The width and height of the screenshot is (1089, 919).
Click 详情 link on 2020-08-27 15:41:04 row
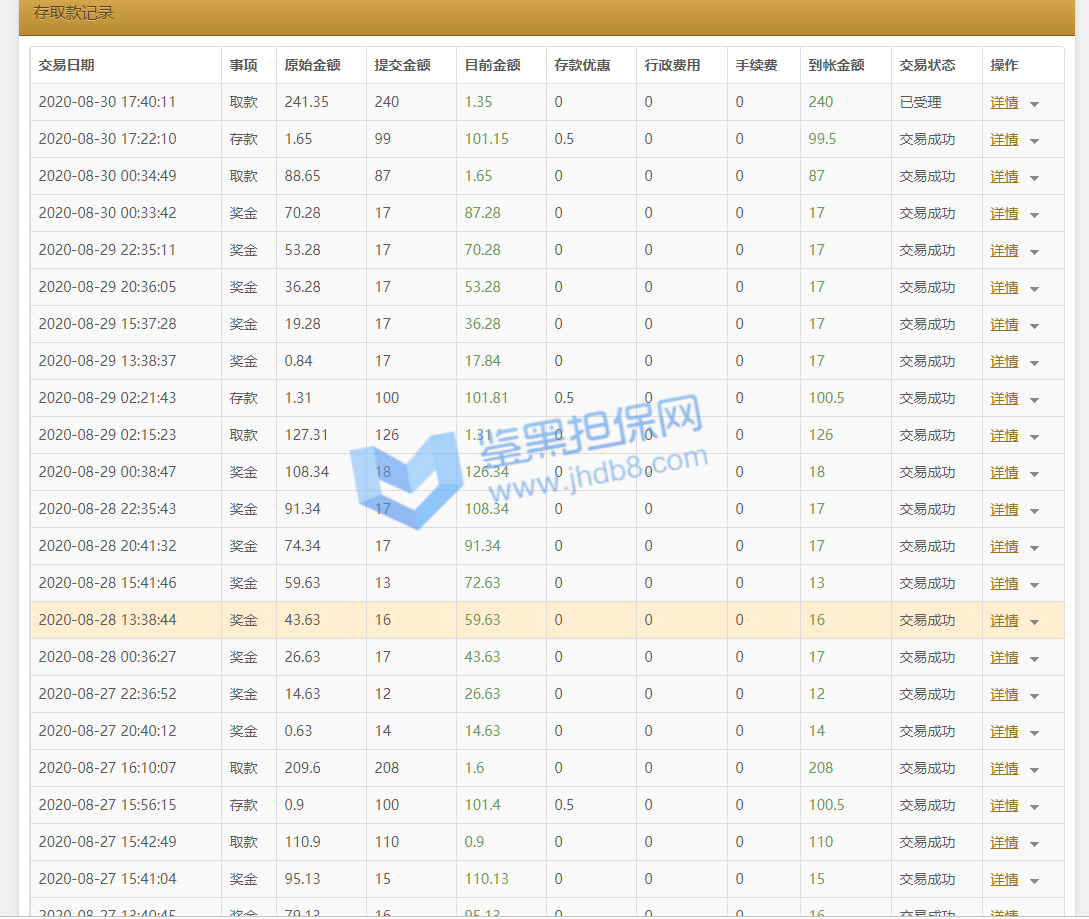(x=1004, y=880)
